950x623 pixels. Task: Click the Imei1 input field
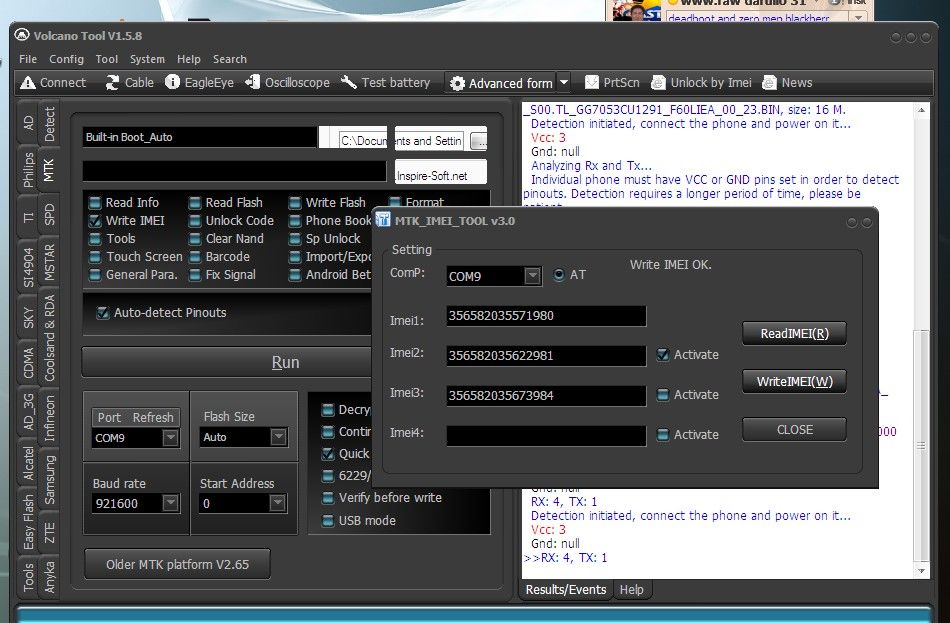[x=545, y=316]
